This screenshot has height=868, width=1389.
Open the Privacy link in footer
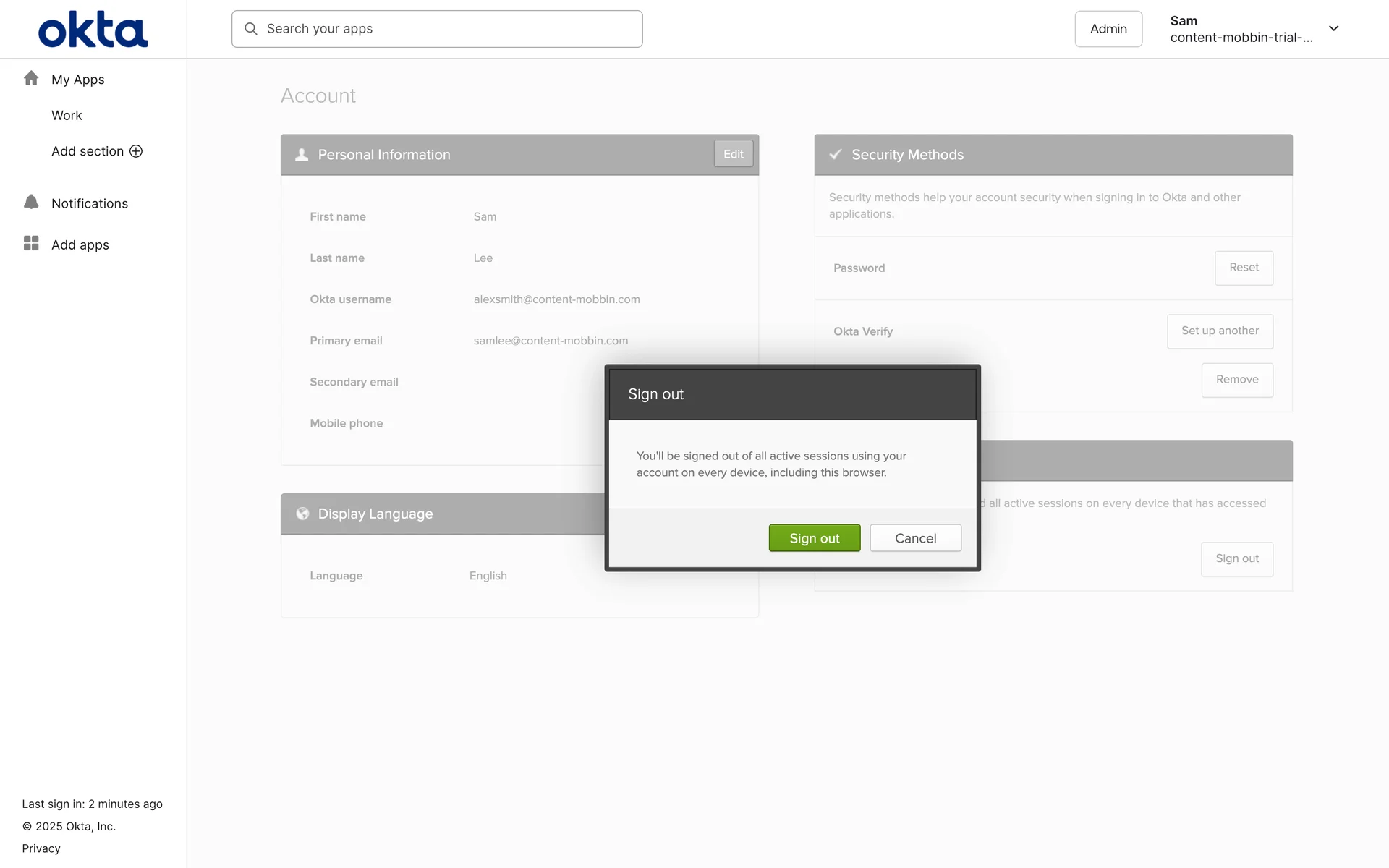(41, 848)
